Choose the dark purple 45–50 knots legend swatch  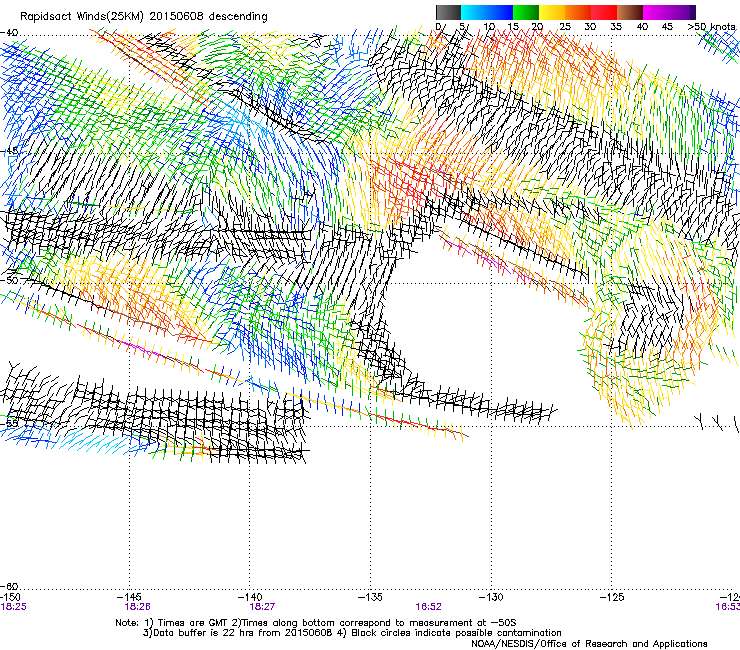682,12
